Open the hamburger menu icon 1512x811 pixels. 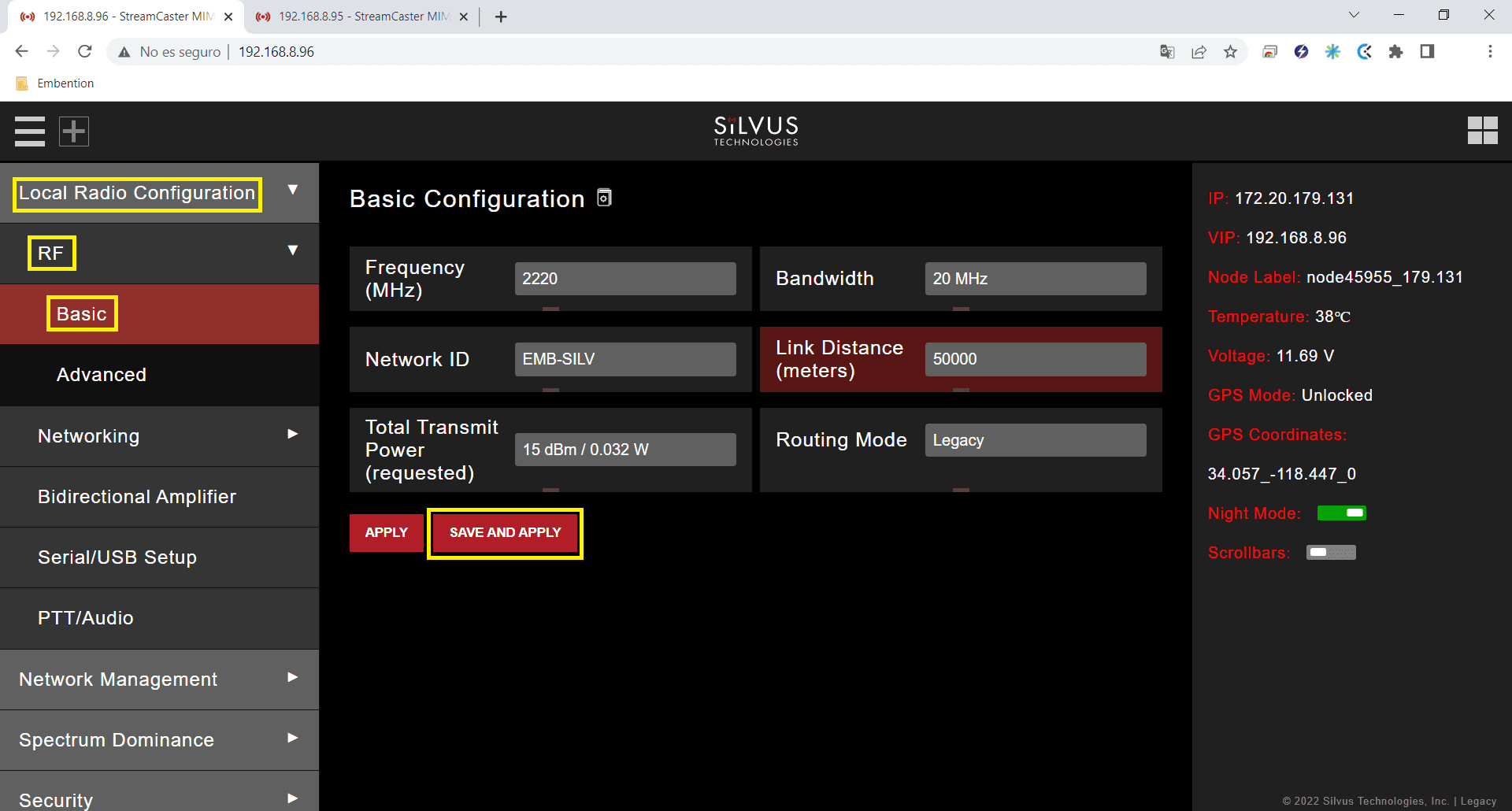point(30,131)
